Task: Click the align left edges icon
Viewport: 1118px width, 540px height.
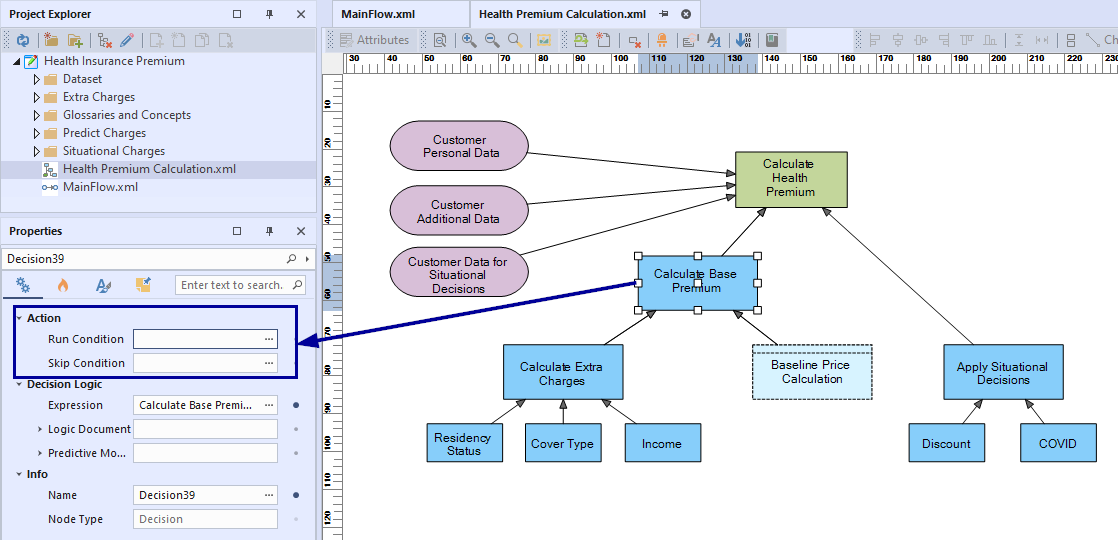Action: pyautogui.click(x=875, y=40)
